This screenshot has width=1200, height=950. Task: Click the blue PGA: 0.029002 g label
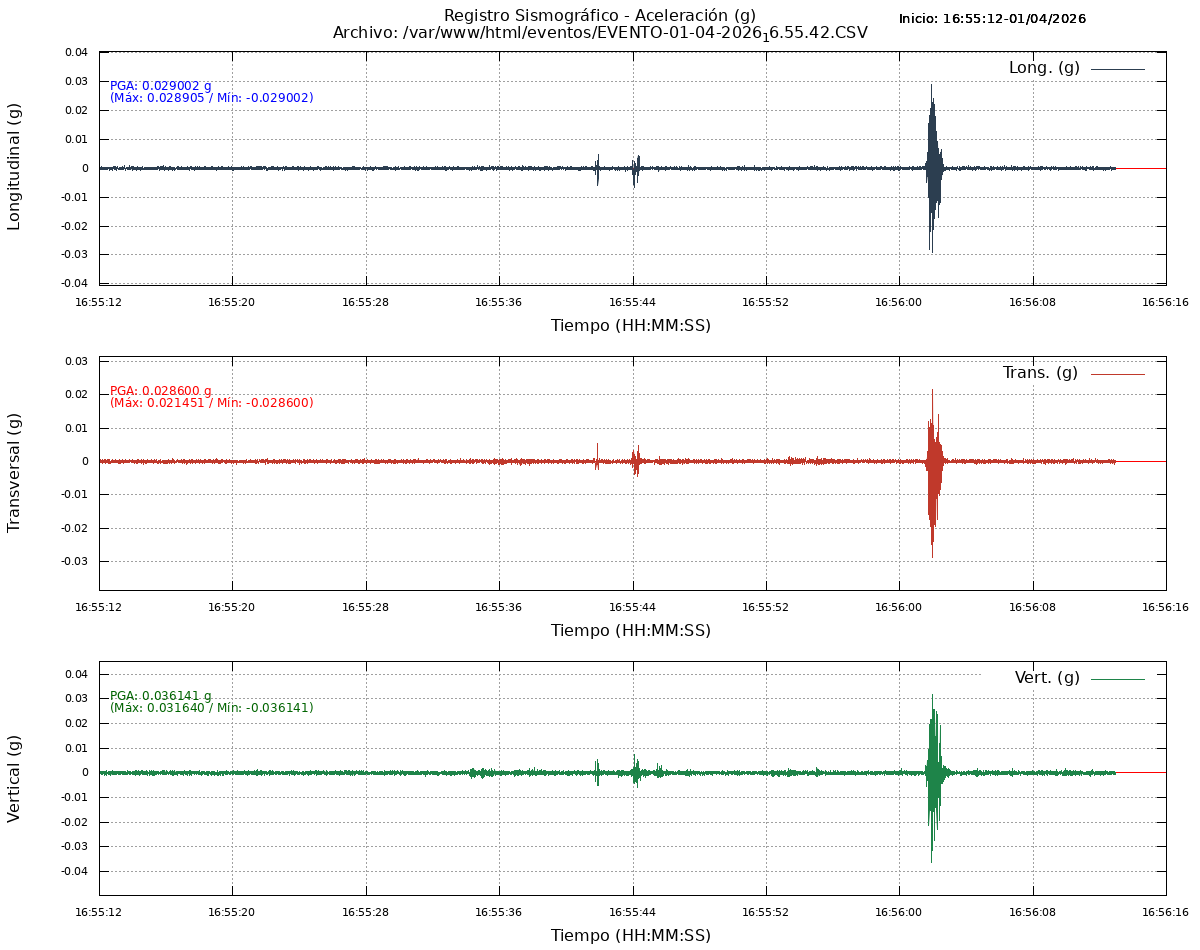coord(160,86)
